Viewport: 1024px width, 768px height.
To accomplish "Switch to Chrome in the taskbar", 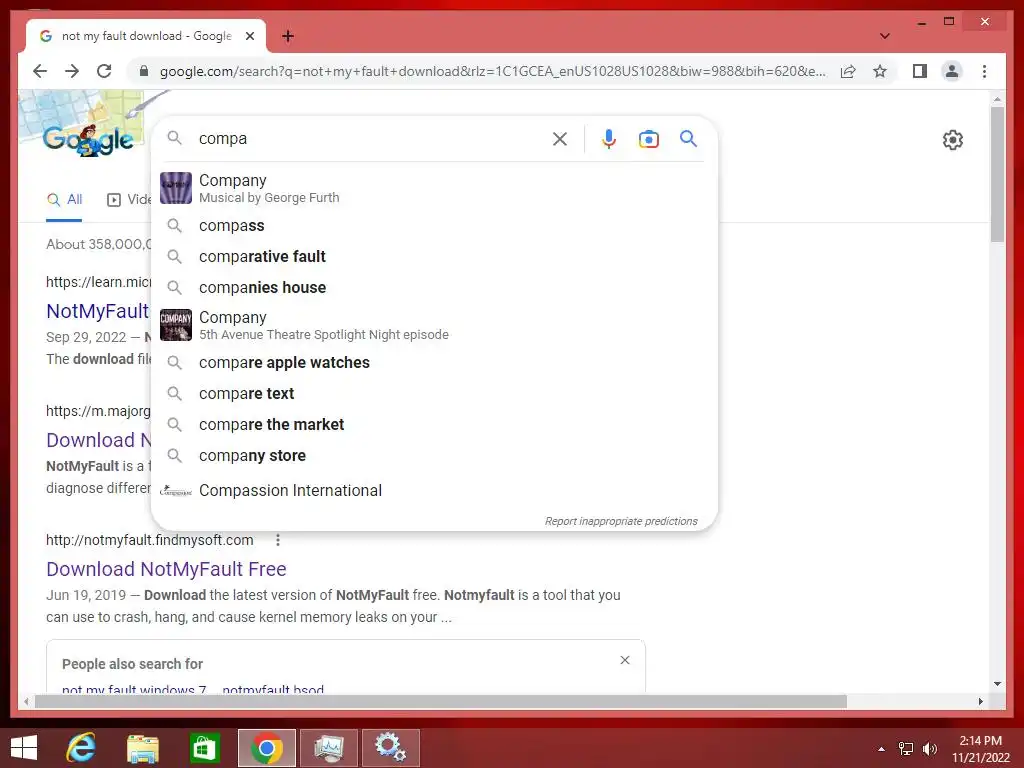I will tap(266, 748).
